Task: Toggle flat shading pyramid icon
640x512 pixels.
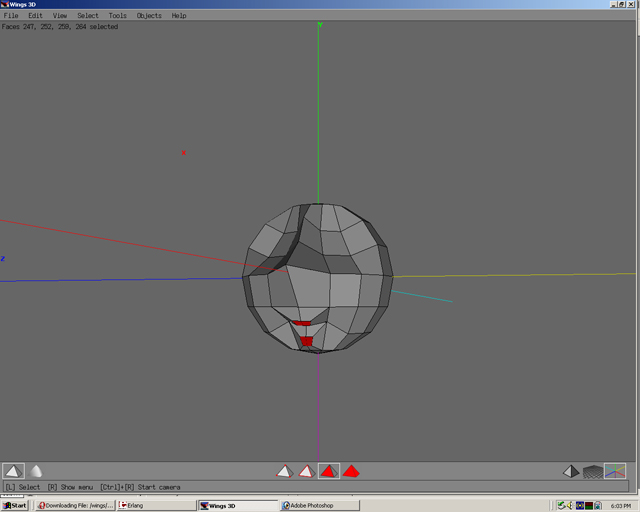Action: pyautogui.click(x=13, y=471)
